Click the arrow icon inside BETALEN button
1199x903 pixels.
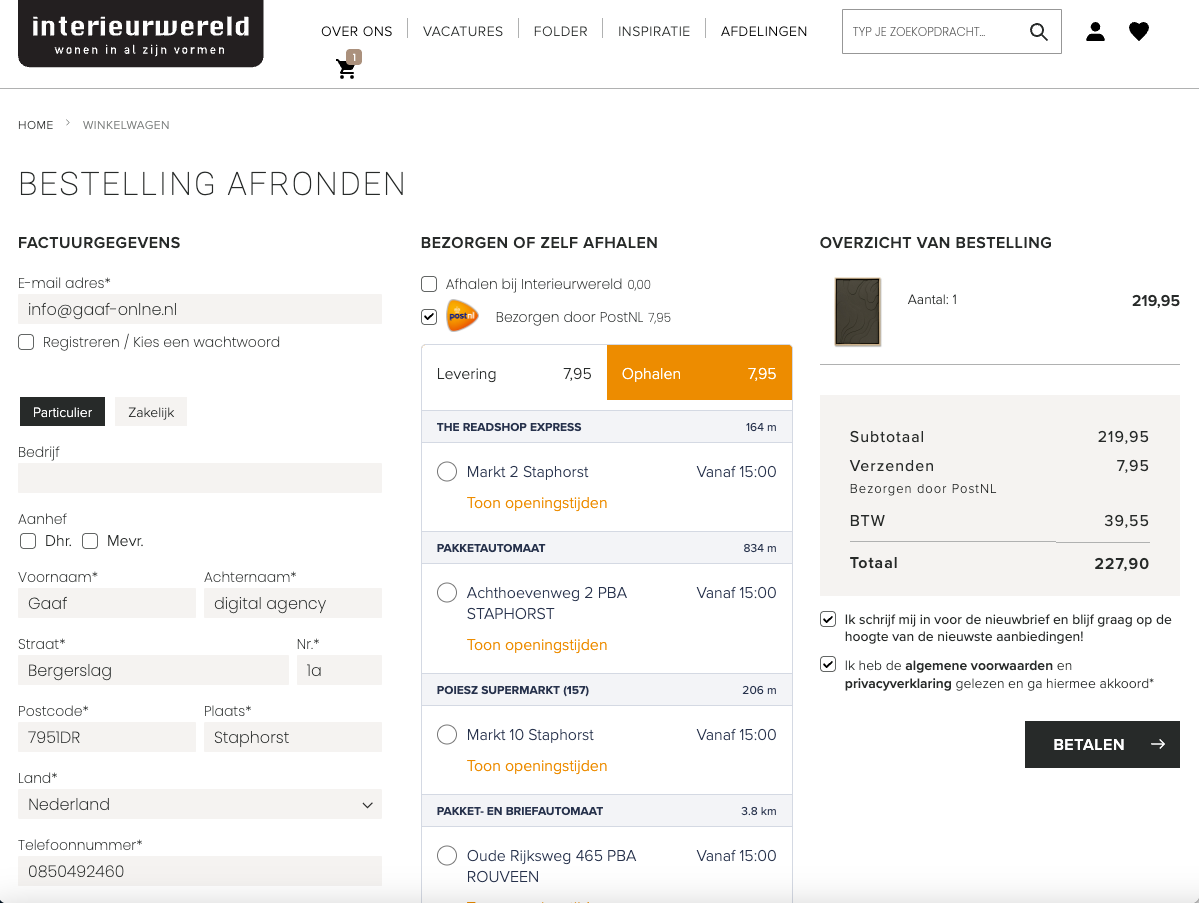pyautogui.click(x=1157, y=744)
